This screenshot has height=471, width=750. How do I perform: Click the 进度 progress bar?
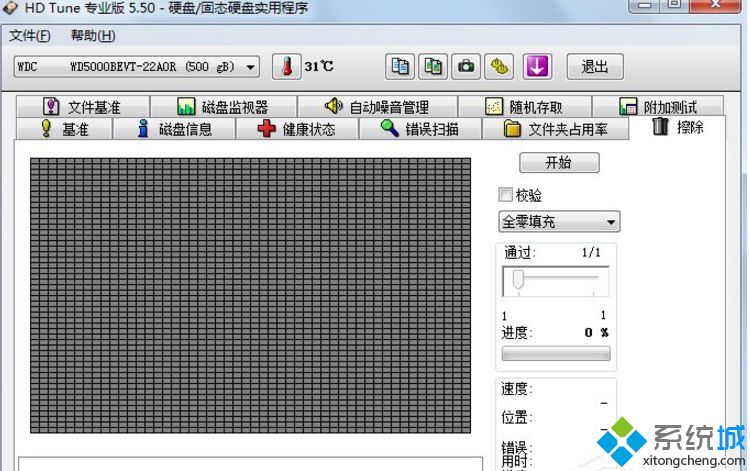coord(556,353)
